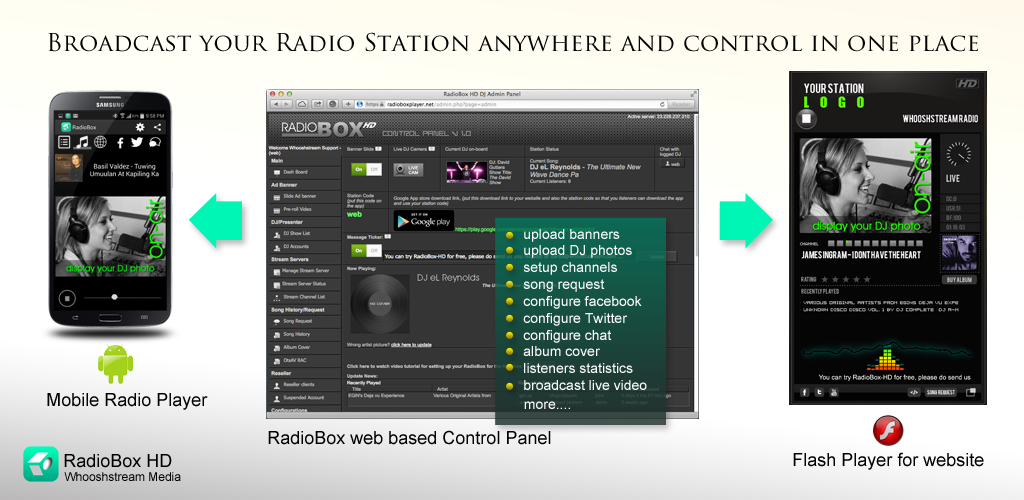Rate song with first star in Flash player

(x=825, y=279)
